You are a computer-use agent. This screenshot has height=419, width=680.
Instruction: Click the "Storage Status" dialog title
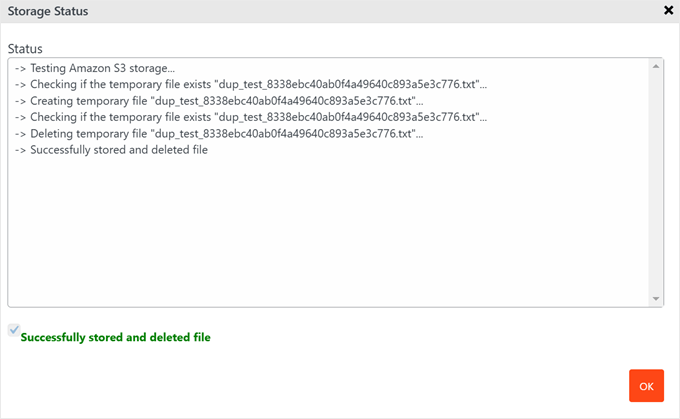[48, 11]
